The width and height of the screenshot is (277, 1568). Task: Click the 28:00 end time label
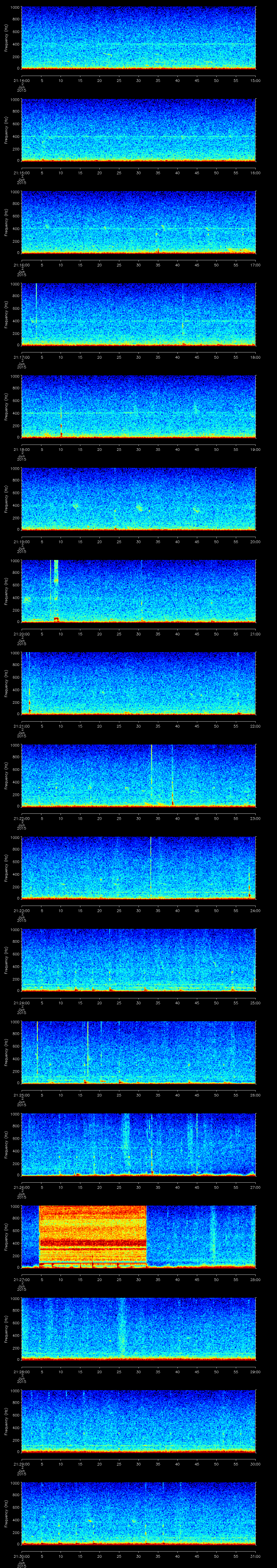(255, 1279)
